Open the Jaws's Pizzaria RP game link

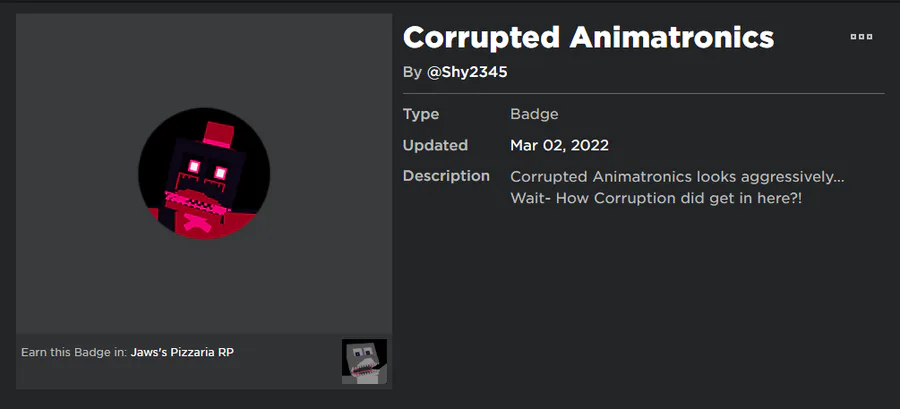182,352
